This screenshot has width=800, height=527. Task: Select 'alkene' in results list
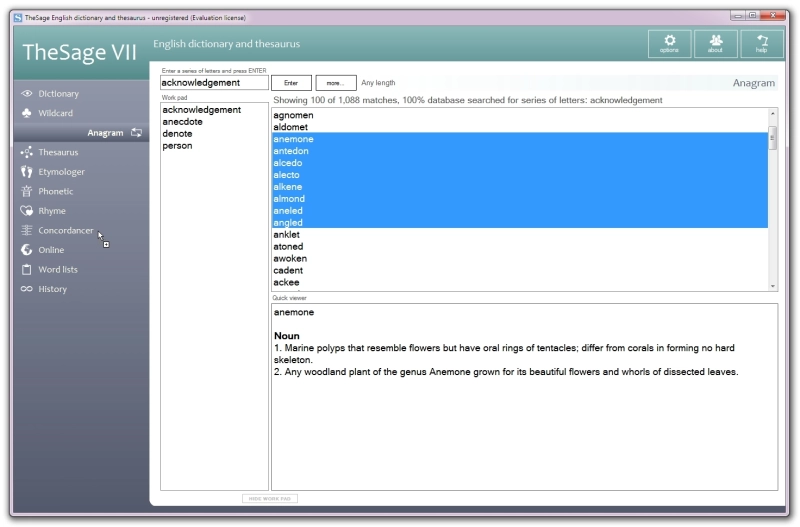click(520, 187)
